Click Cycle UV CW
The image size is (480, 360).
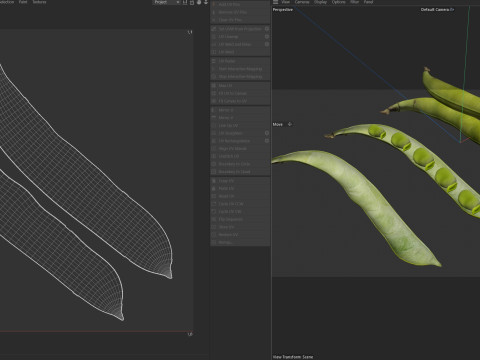pyautogui.click(x=240, y=212)
